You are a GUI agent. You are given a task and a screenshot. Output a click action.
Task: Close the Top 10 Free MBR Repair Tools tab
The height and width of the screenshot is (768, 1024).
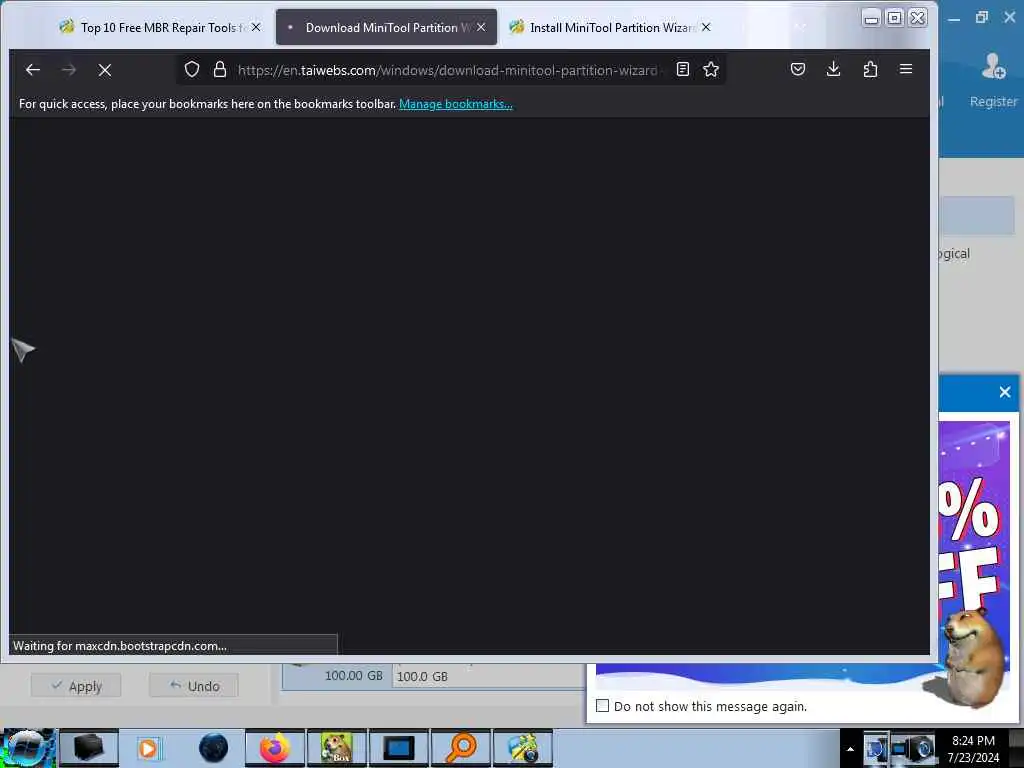tap(256, 27)
